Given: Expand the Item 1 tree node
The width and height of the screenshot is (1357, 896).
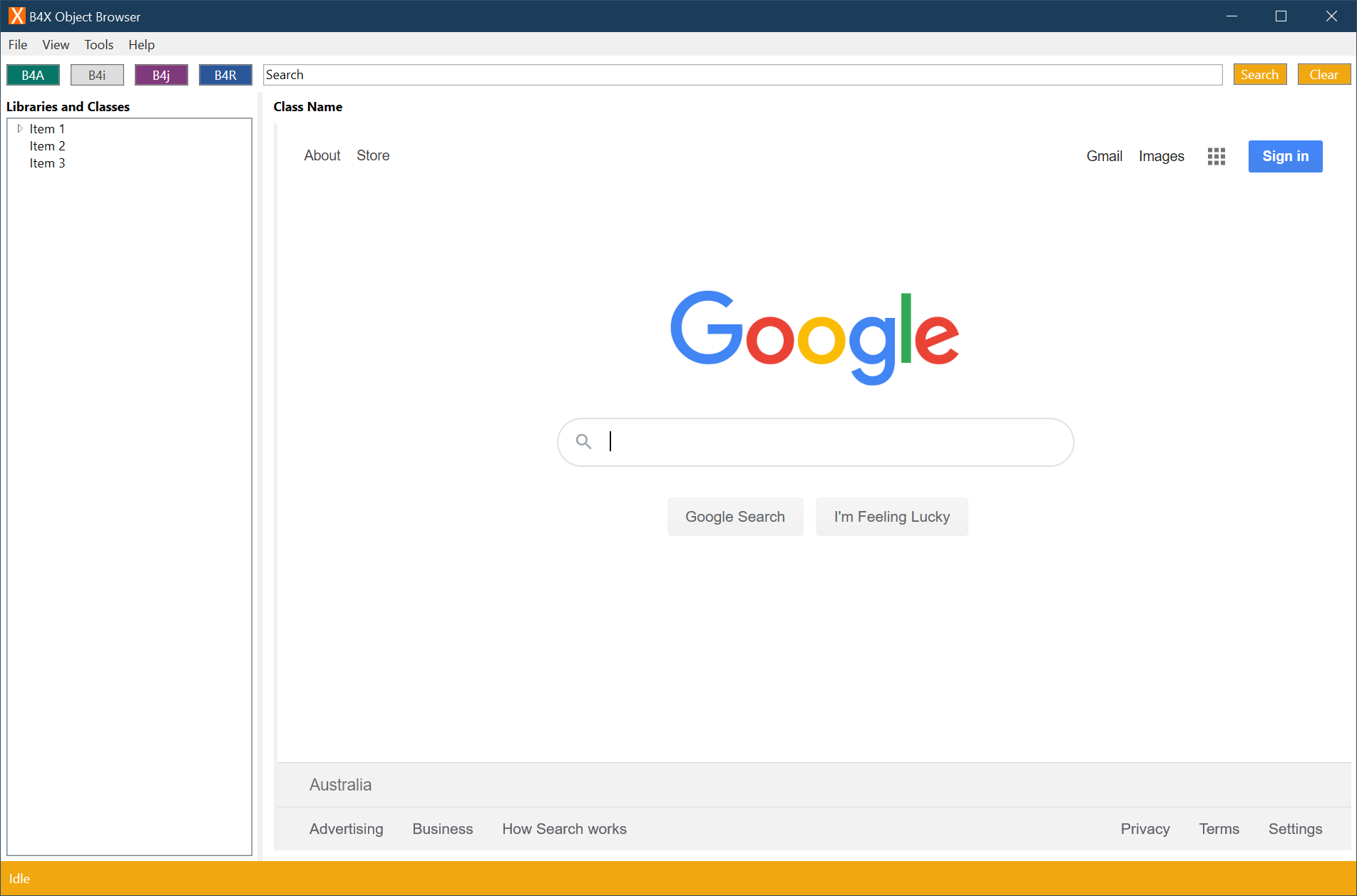Looking at the screenshot, I should point(20,128).
